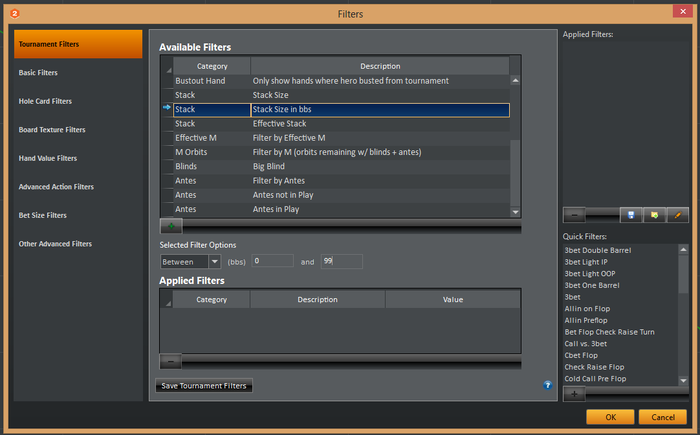
Task: Choose Cold Call Pre Flop quick filter
Action: (595, 378)
